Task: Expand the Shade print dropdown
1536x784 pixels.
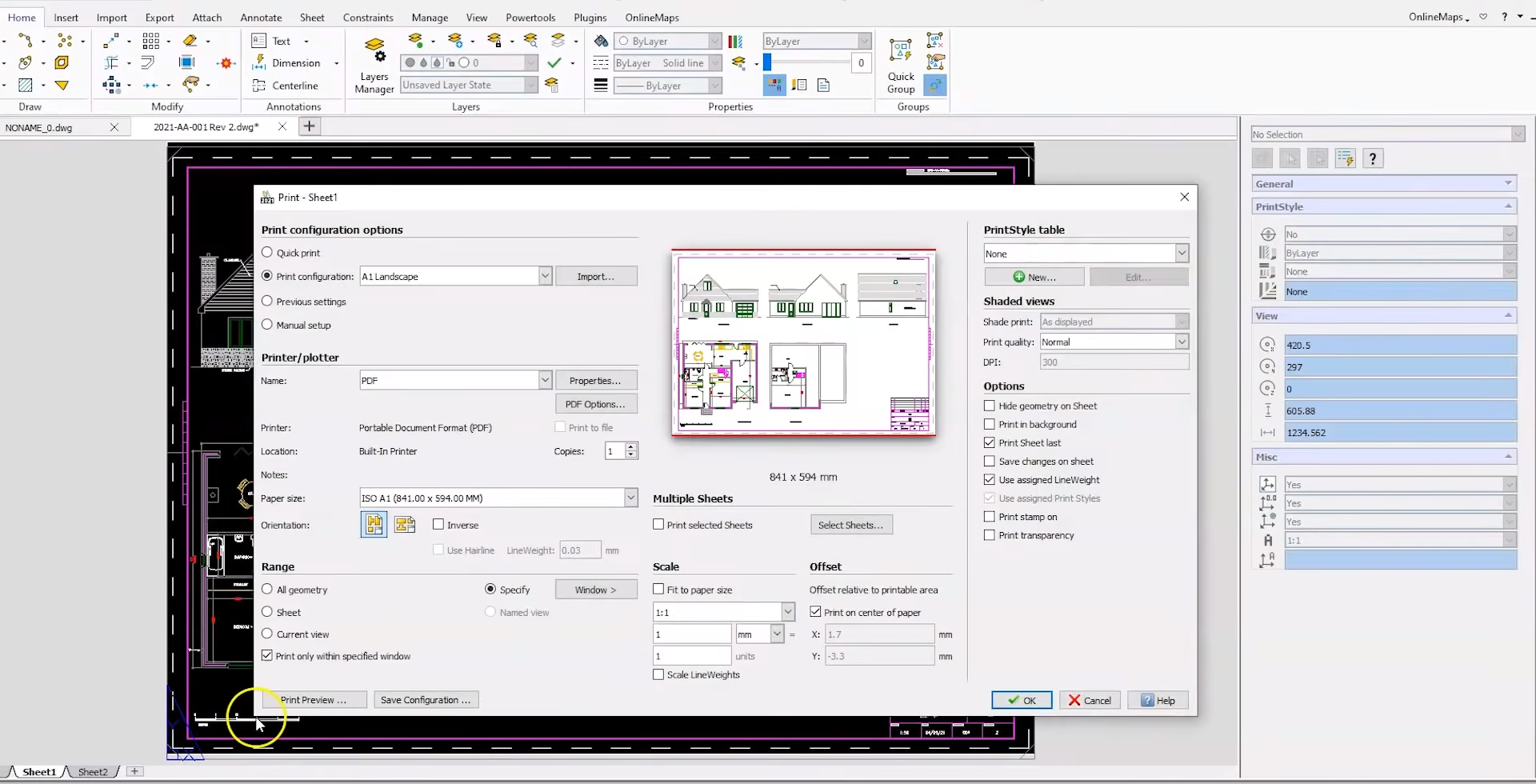Action: tap(1183, 322)
